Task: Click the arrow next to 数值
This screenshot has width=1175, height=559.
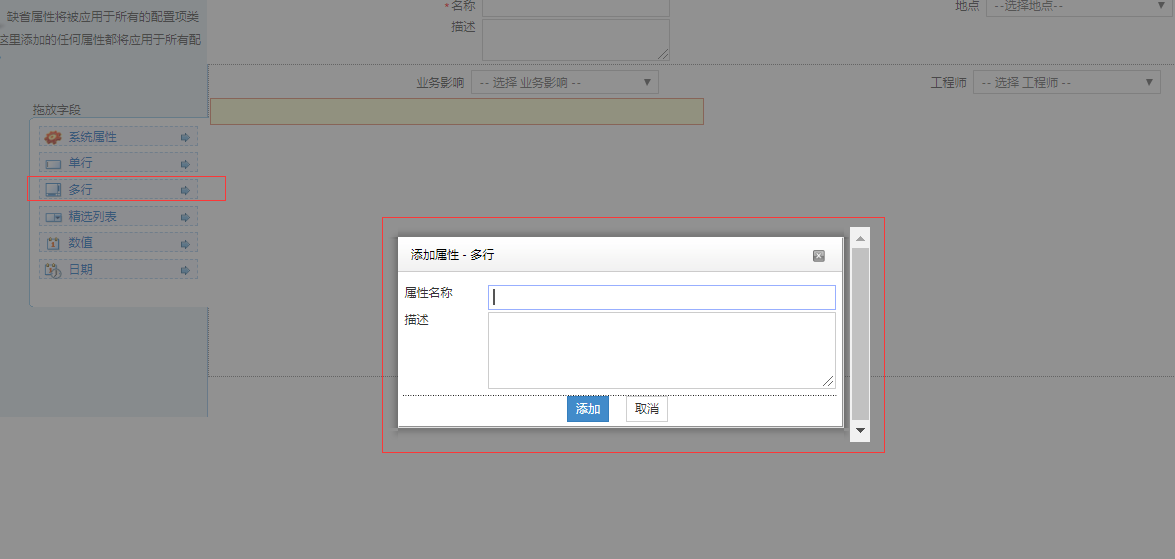Action: coord(185,244)
